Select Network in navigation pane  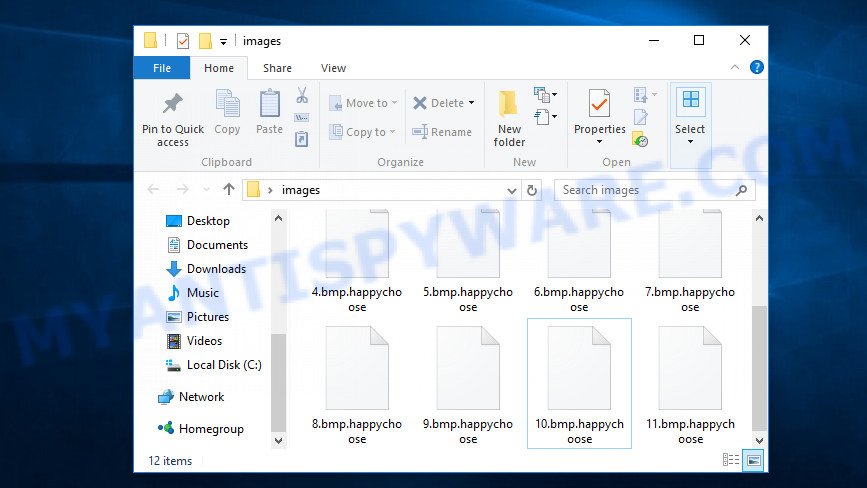pyautogui.click(x=191, y=397)
